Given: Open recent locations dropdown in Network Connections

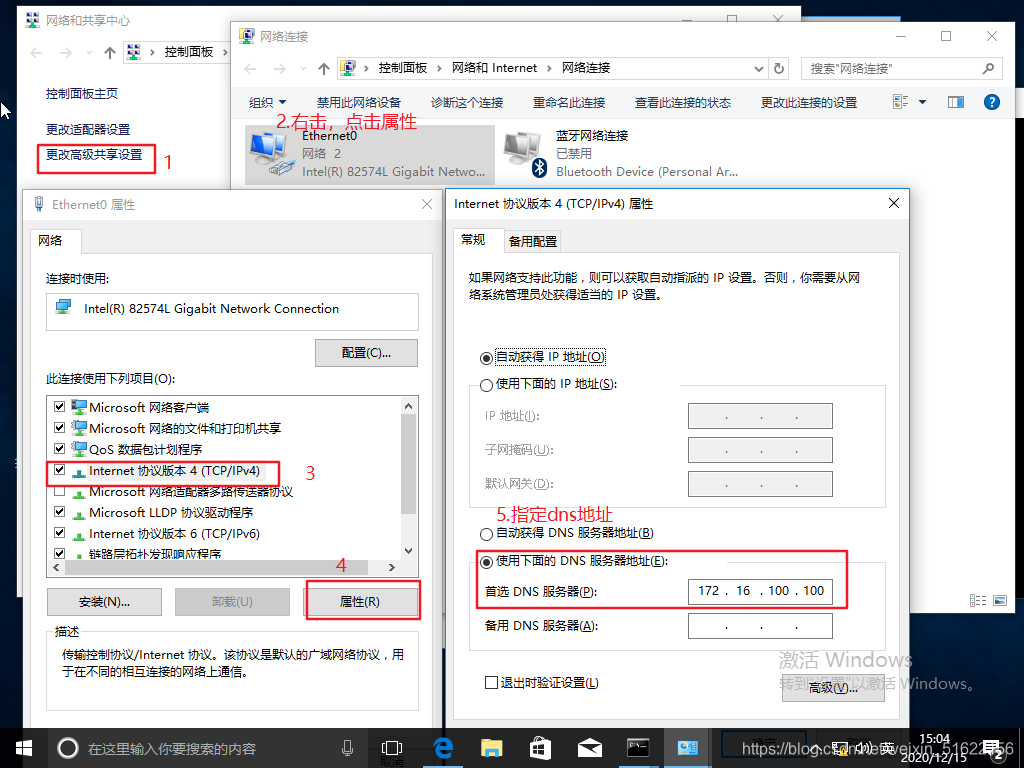Looking at the screenshot, I should 303,69.
